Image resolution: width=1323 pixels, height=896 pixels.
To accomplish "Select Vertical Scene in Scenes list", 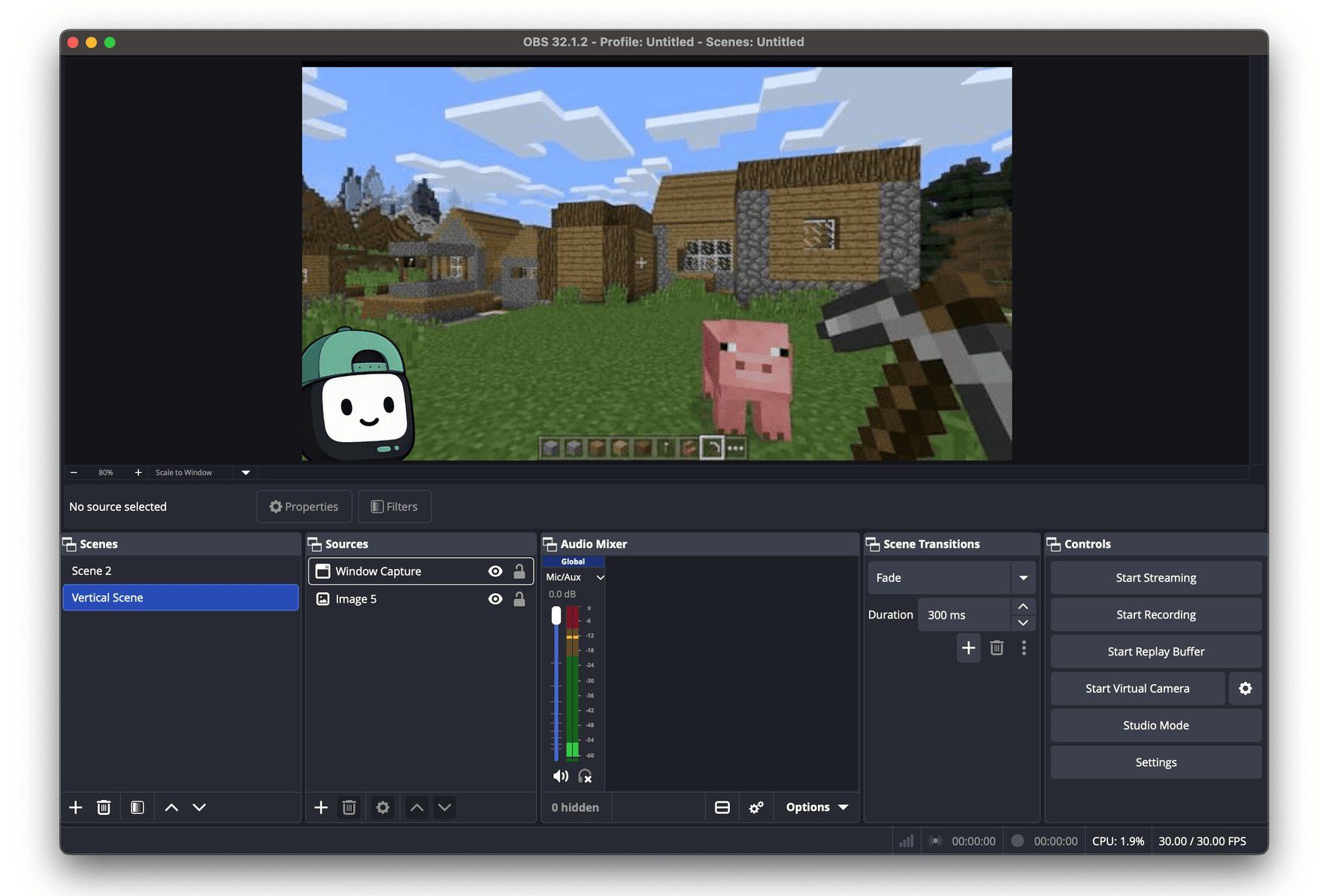I will click(x=180, y=598).
